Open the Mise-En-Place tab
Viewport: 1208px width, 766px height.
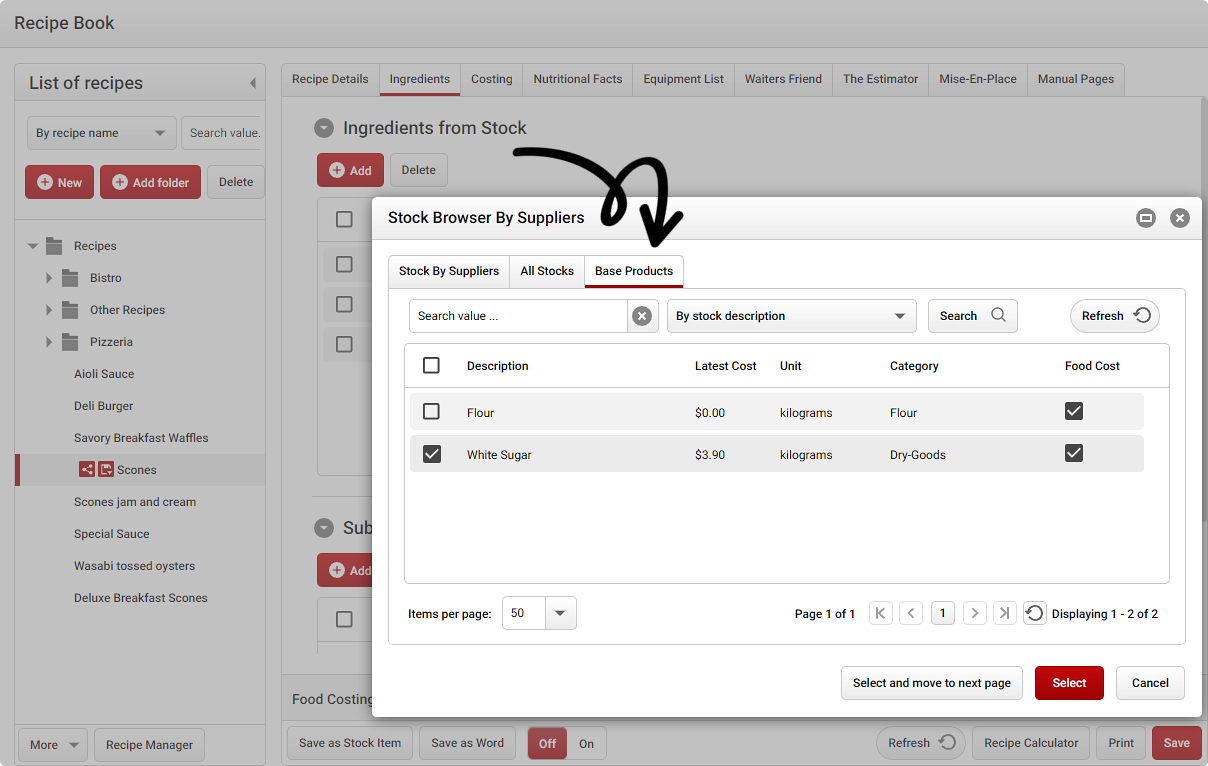(978, 79)
